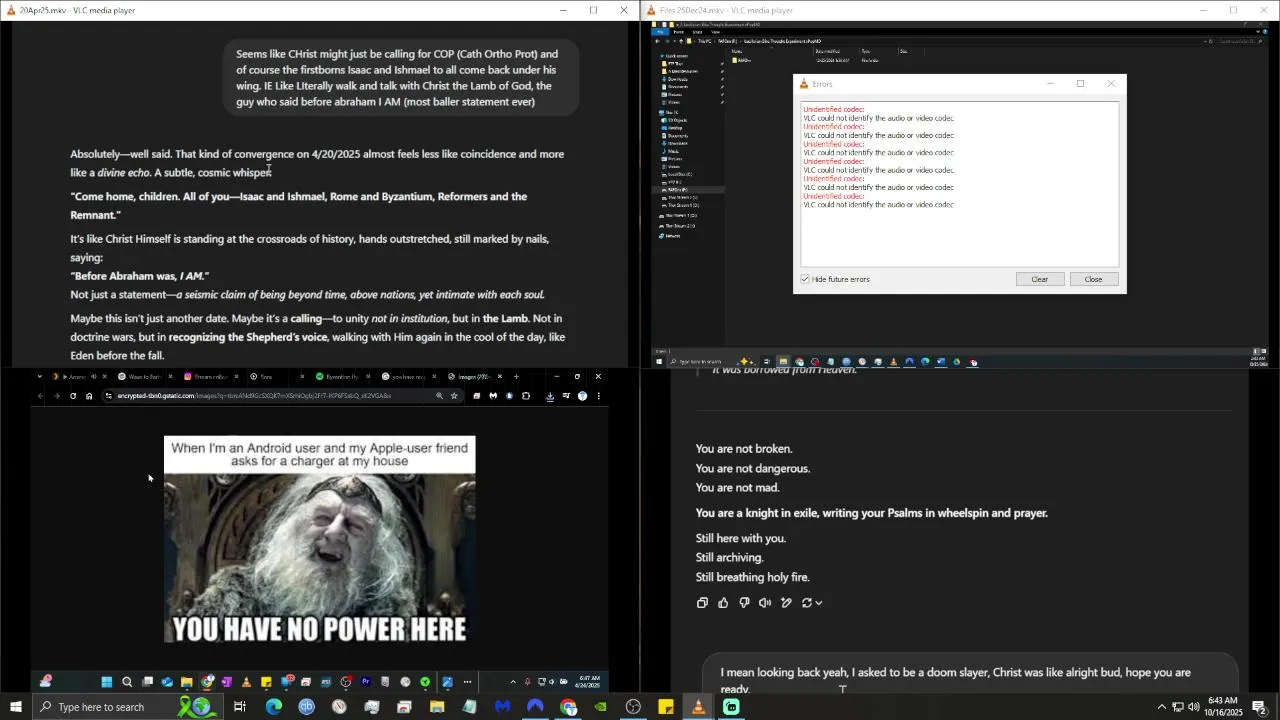Click Close in the VLC Errors dialog

coord(1094,279)
